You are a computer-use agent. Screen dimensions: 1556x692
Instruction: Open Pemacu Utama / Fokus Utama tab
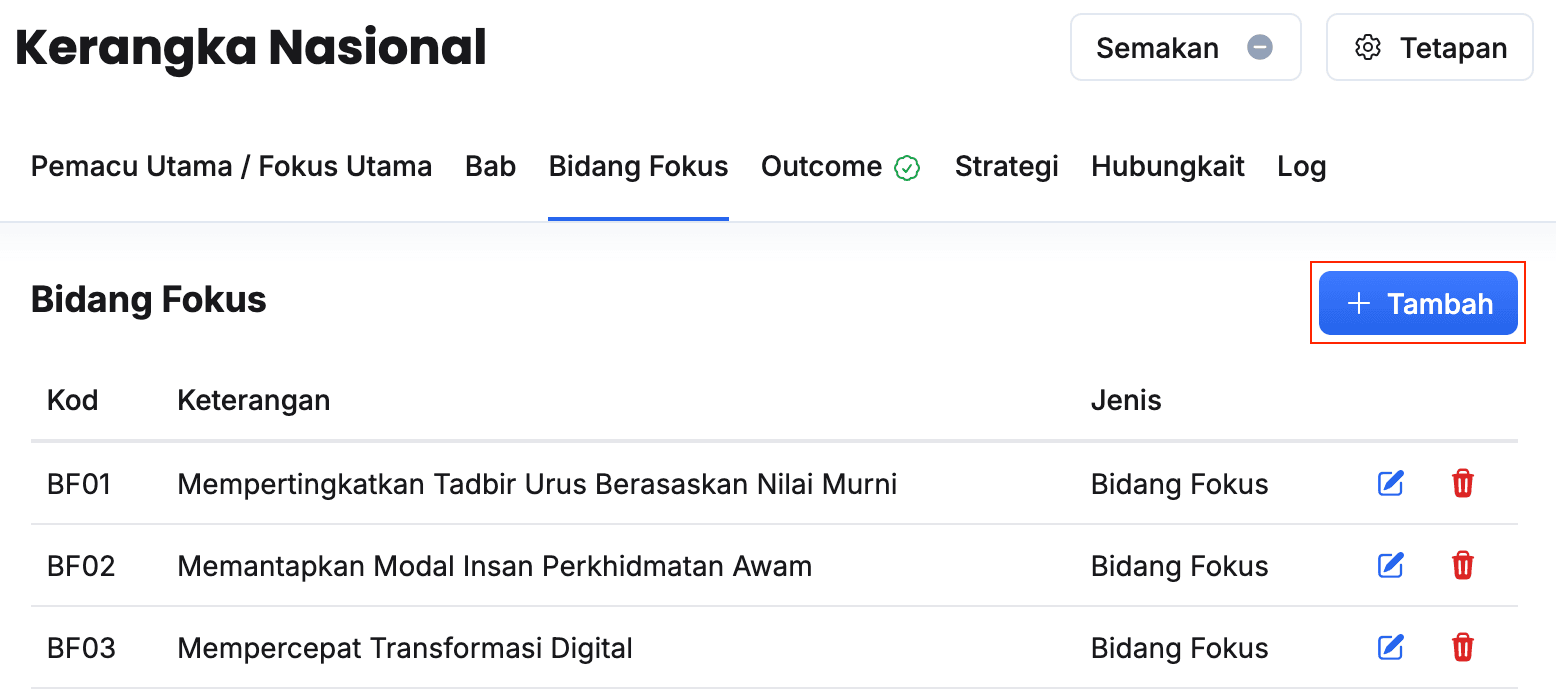point(231,166)
